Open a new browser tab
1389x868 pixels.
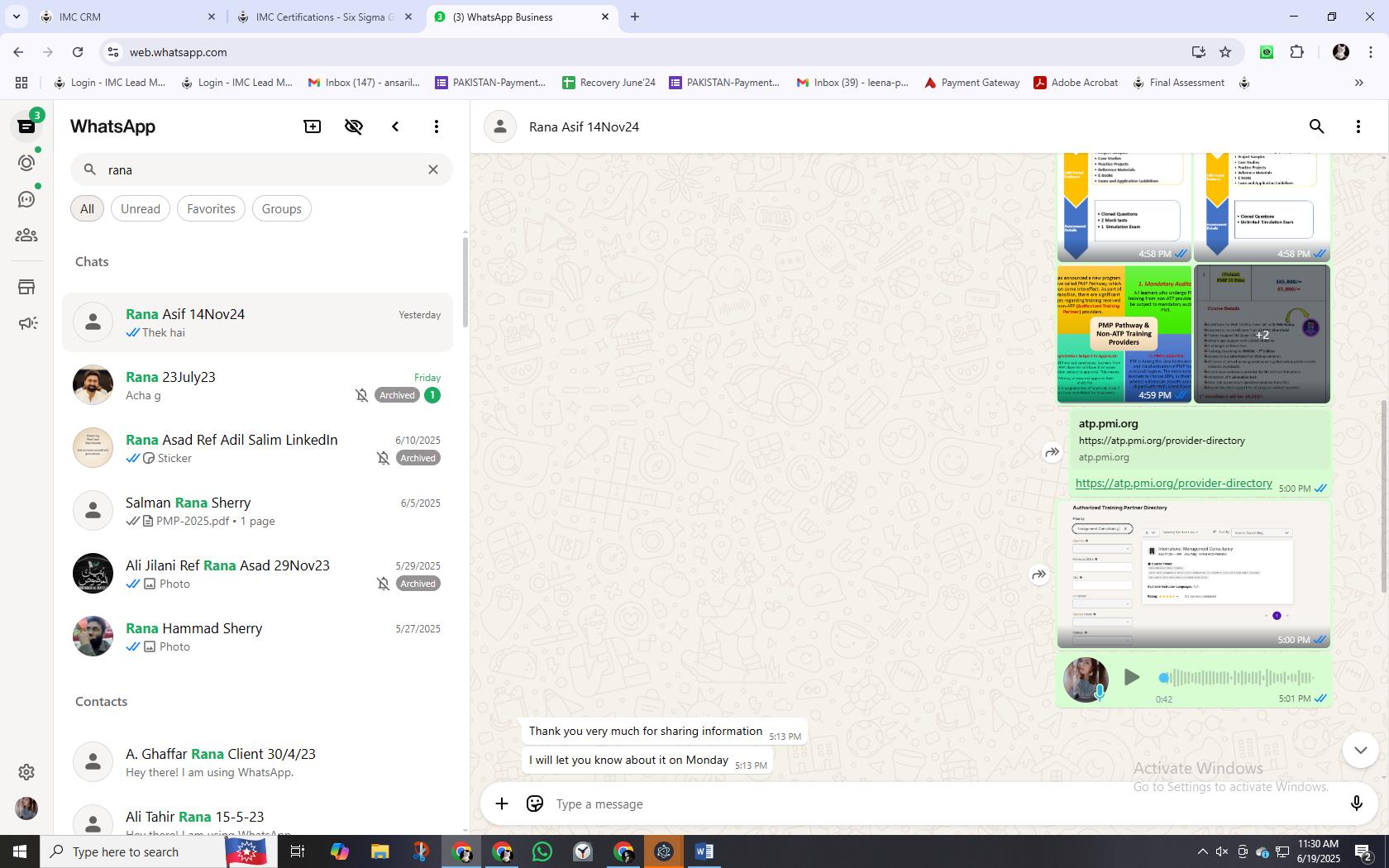coord(635,17)
